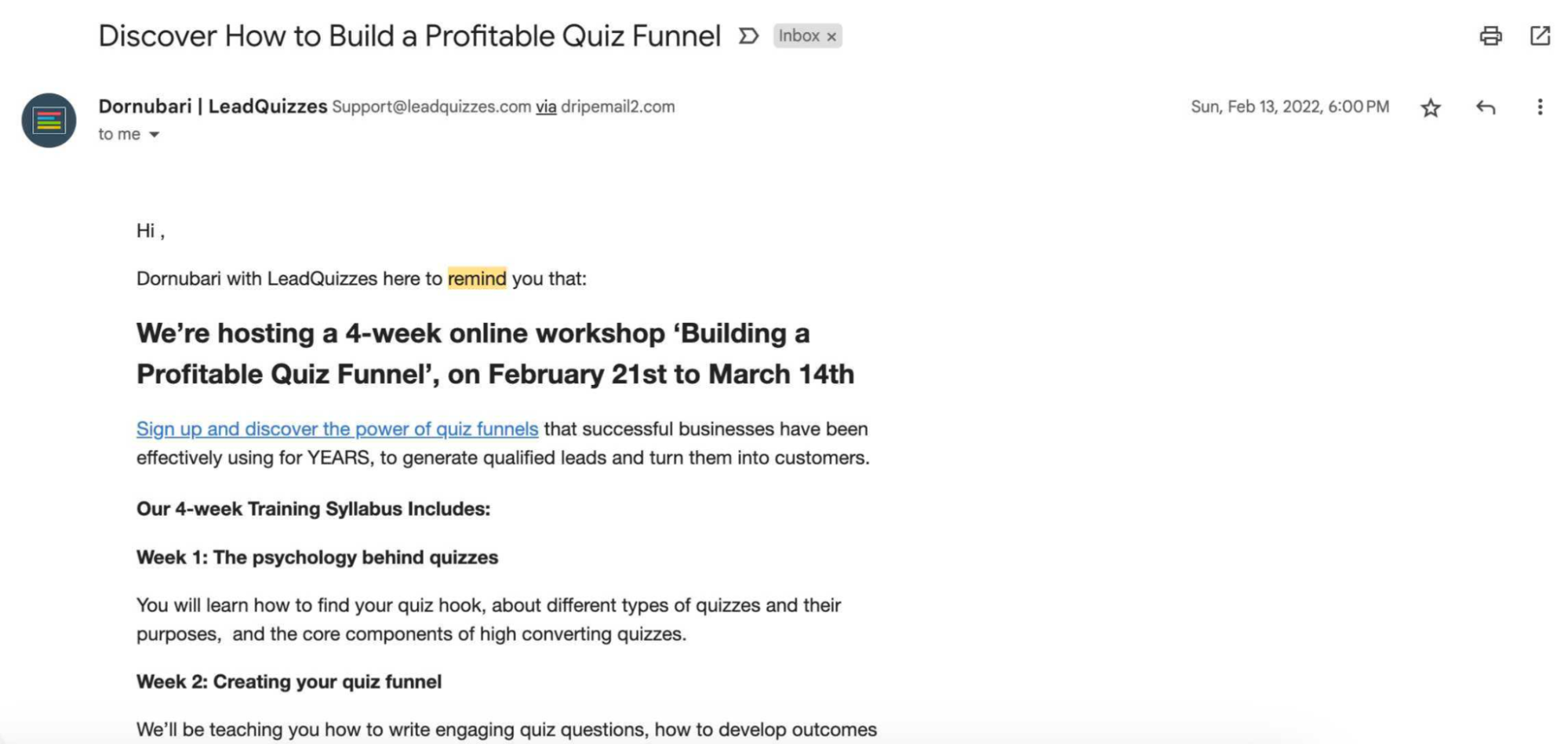This screenshot has width=1568, height=744.
Task: Reply to the email using arrow icon
Action: click(x=1485, y=107)
